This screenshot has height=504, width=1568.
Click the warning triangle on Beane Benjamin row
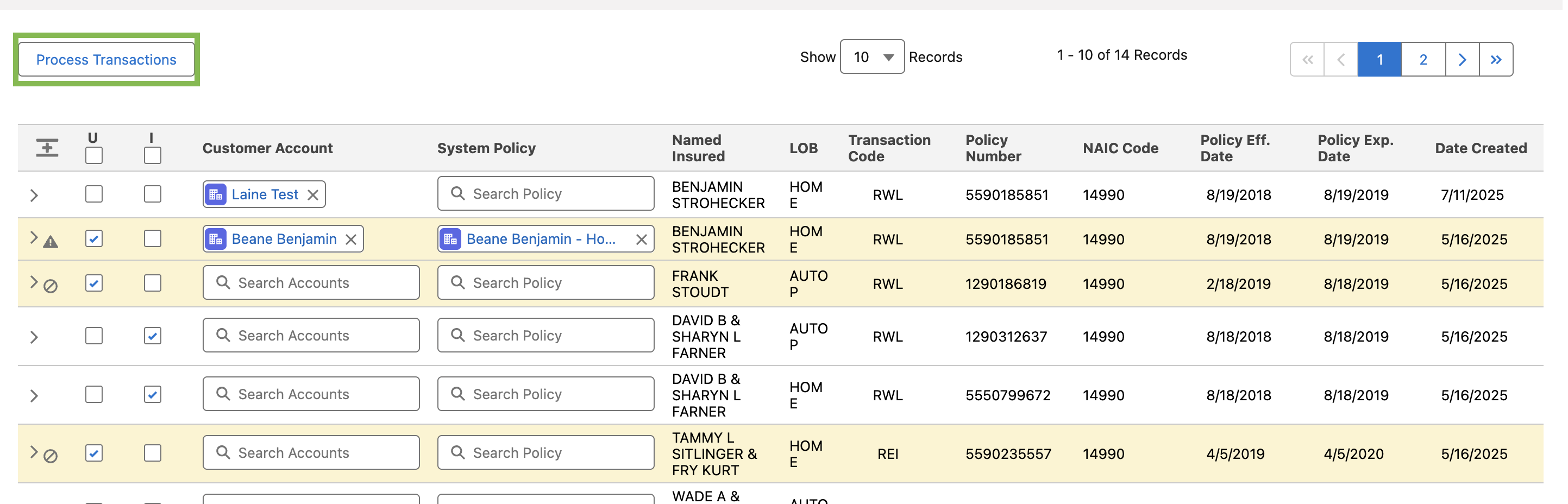(51, 242)
